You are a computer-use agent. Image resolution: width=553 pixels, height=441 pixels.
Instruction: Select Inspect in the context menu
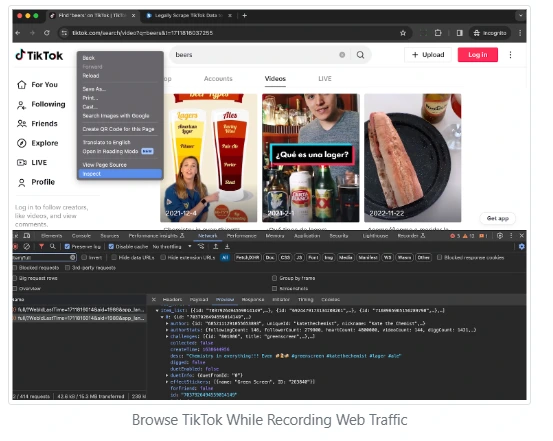120,174
